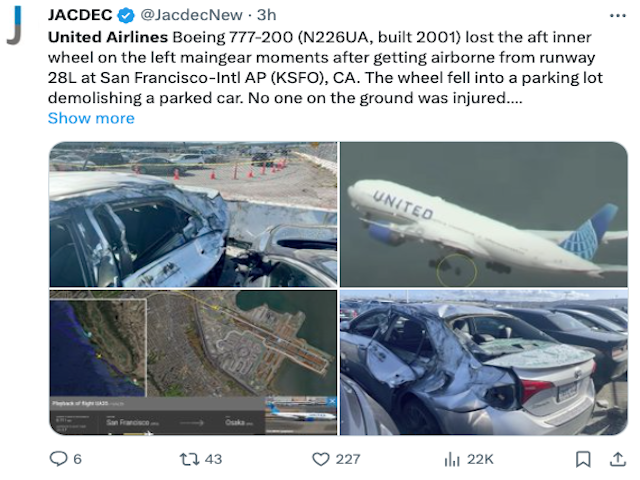Open the flight path map image

pyautogui.click(x=193, y=362)
